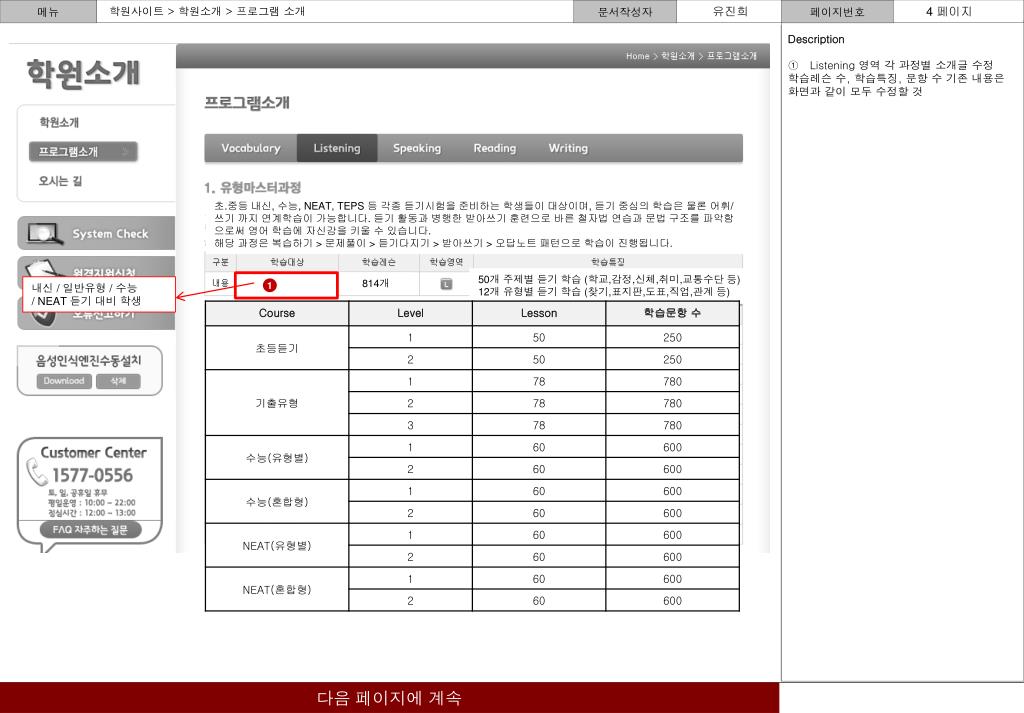Click the 학습특징 header cell

(607, 262)
